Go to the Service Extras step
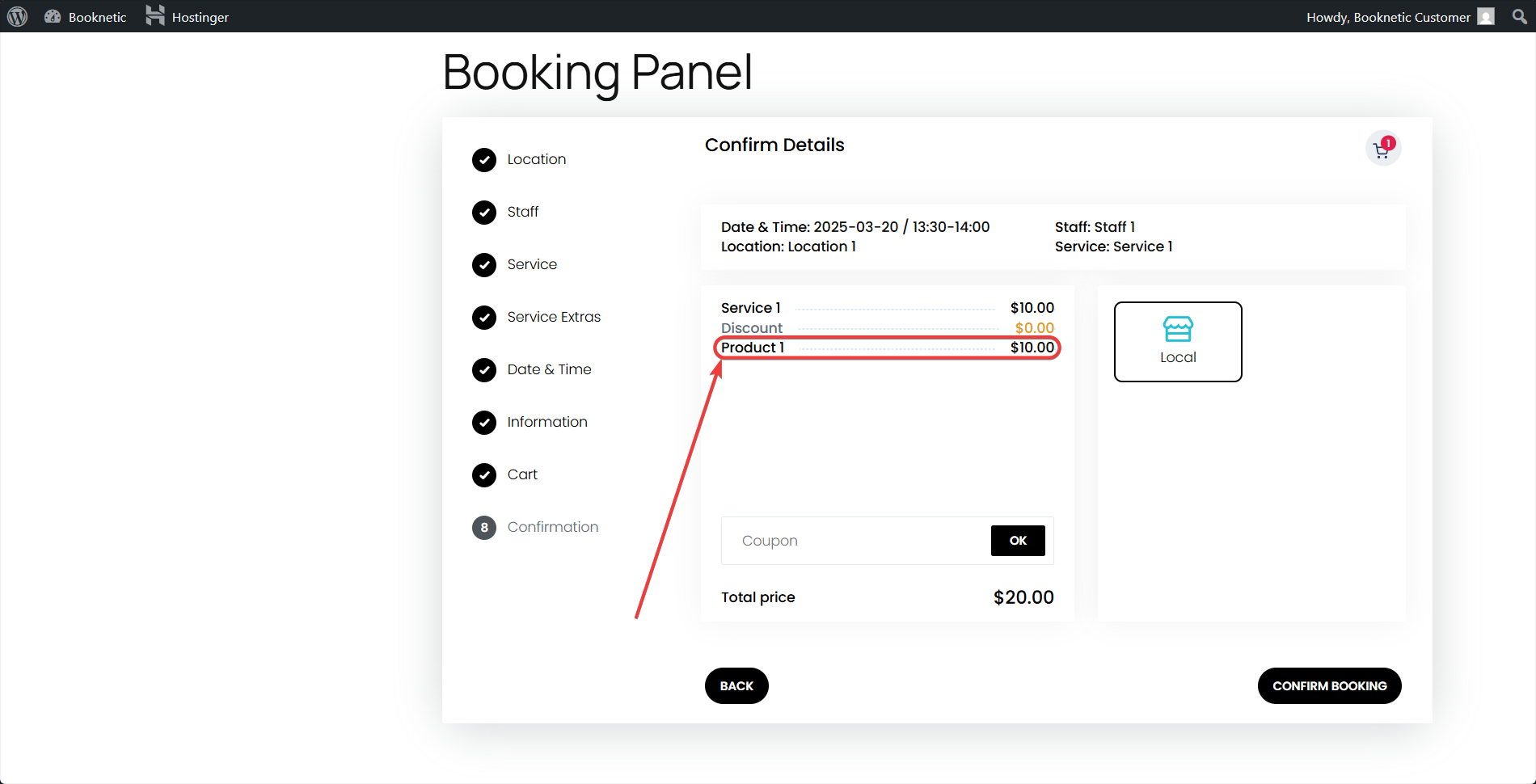The width and height of the screenshot is (1536, 784). coord(554,317)
